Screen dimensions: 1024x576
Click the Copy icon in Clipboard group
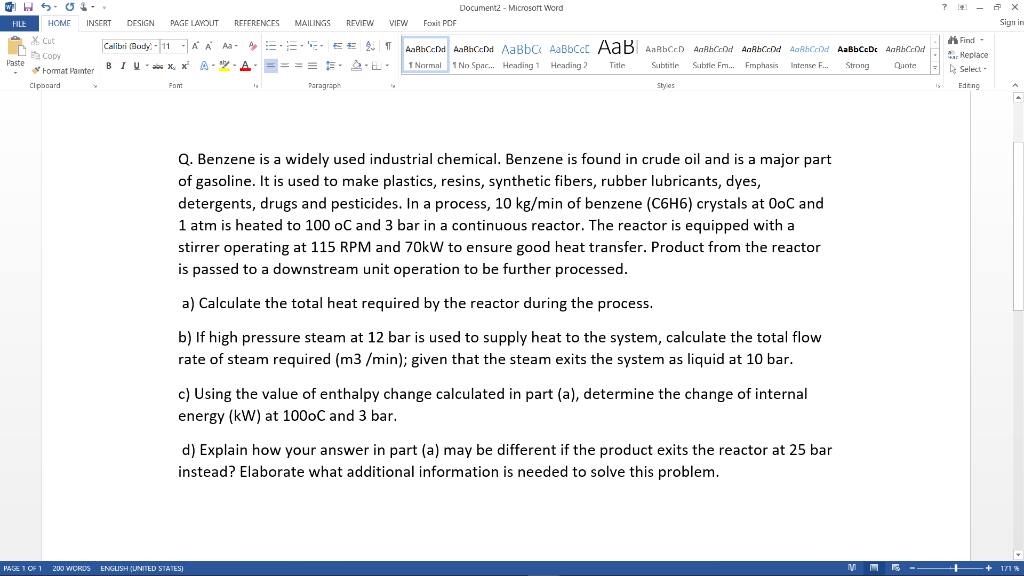point(36,56)
